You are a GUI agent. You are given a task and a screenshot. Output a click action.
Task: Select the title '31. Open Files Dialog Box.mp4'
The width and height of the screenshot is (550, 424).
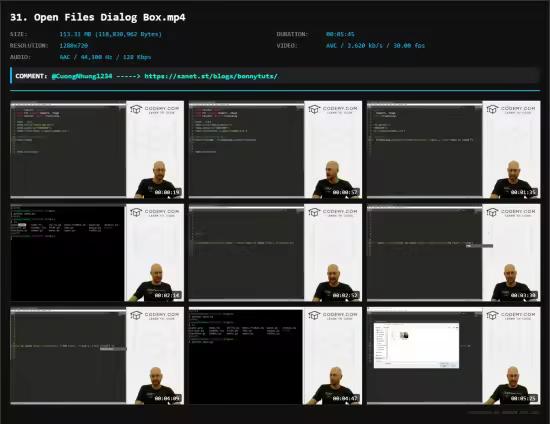click(98, 17)
